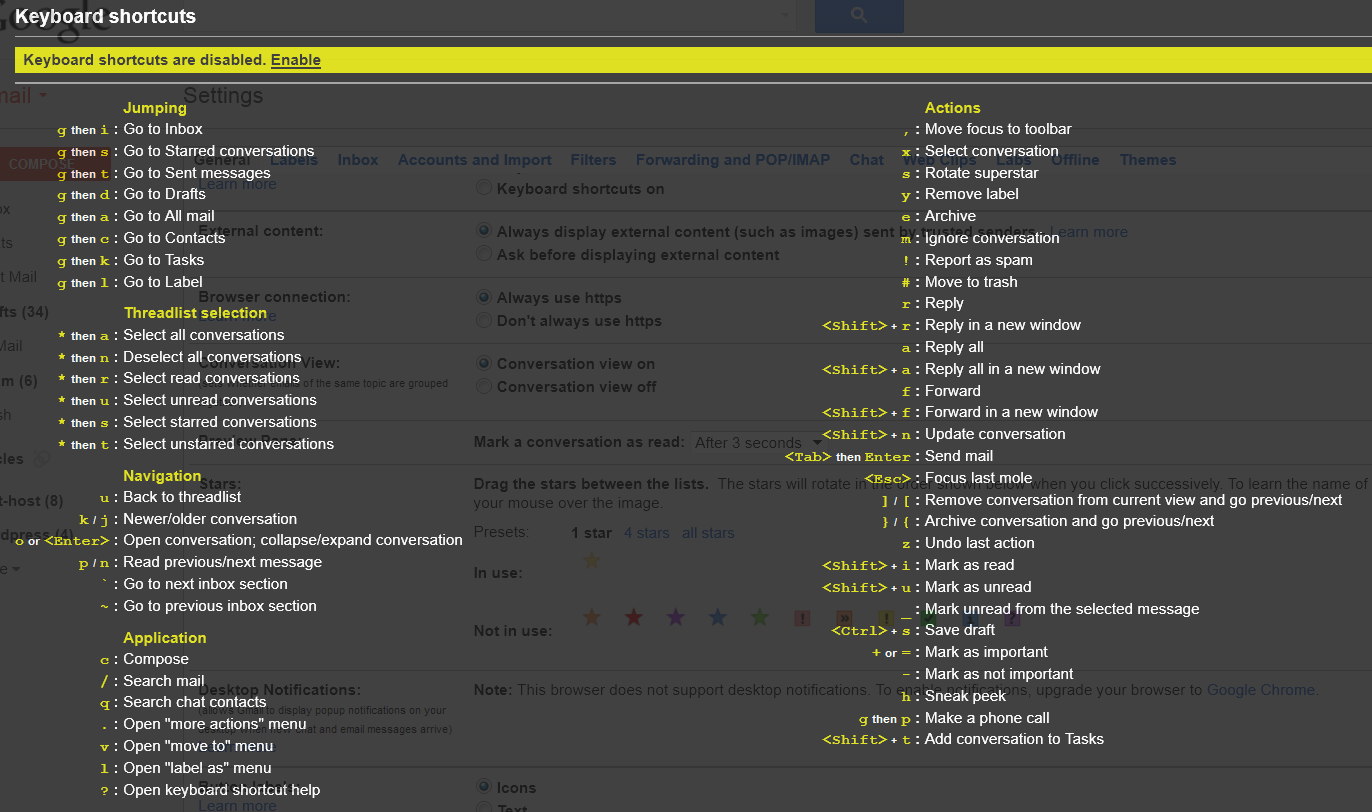Click the Move to trash text

(971, 282)
